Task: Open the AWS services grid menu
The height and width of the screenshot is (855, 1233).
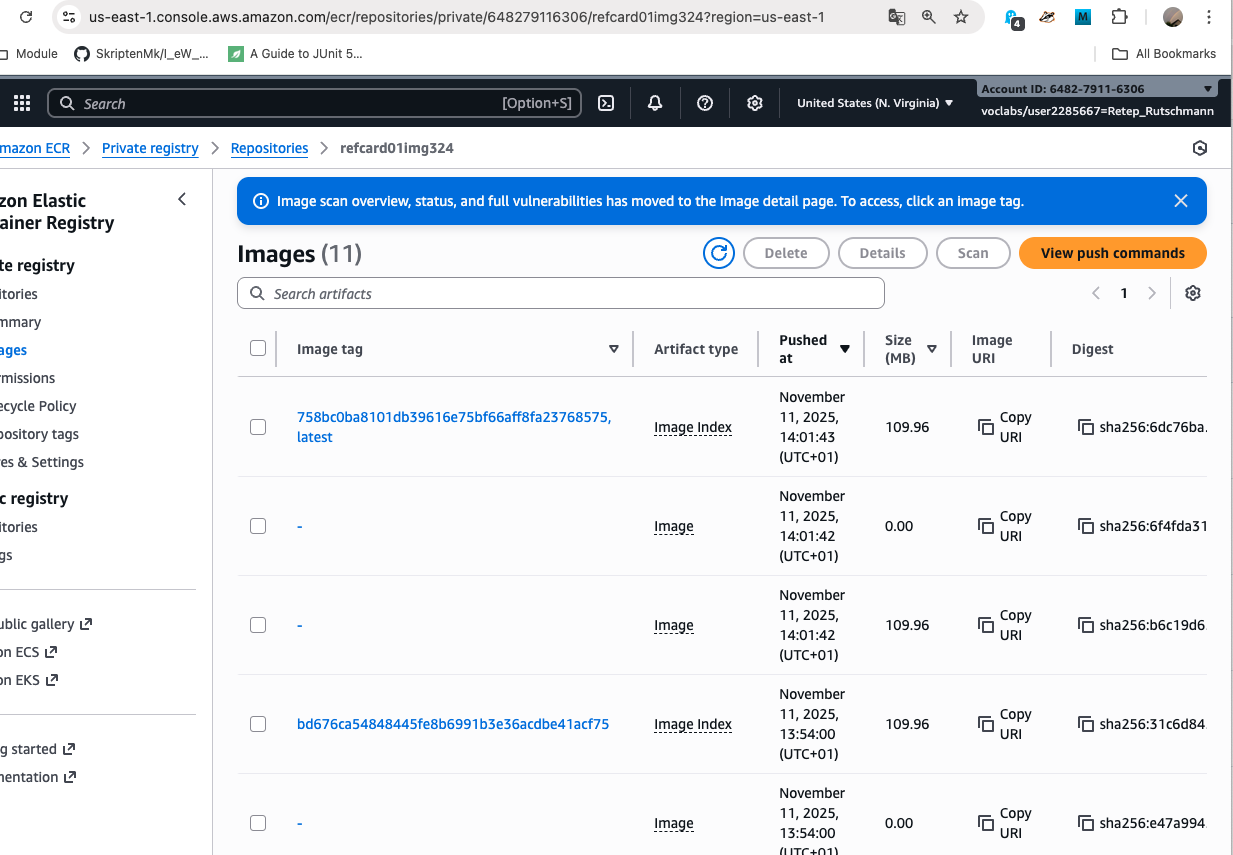Action: [22, 103]
